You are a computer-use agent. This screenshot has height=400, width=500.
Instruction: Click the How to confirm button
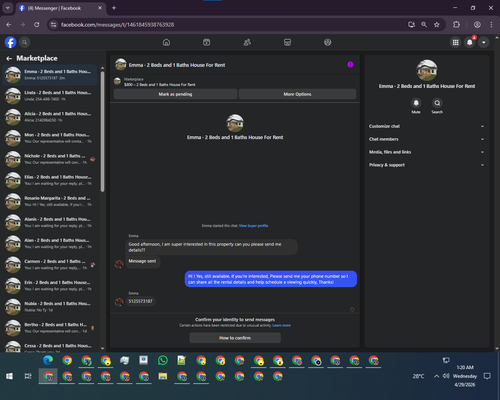click(235, 338)
